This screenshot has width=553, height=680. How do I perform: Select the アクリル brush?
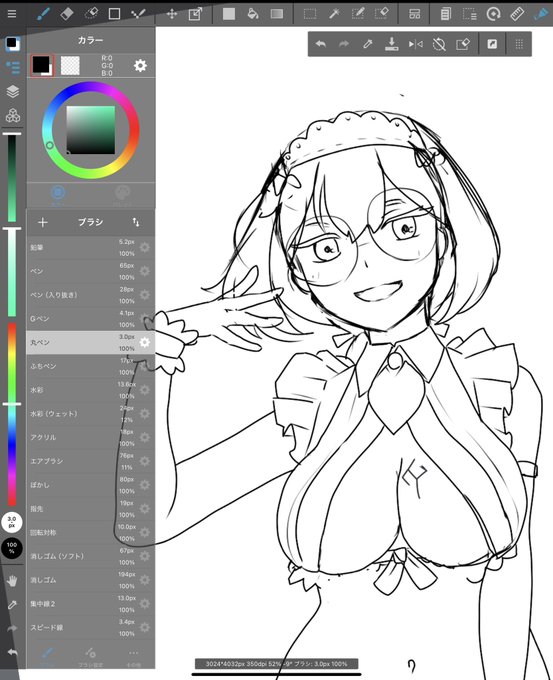[91, 437]
